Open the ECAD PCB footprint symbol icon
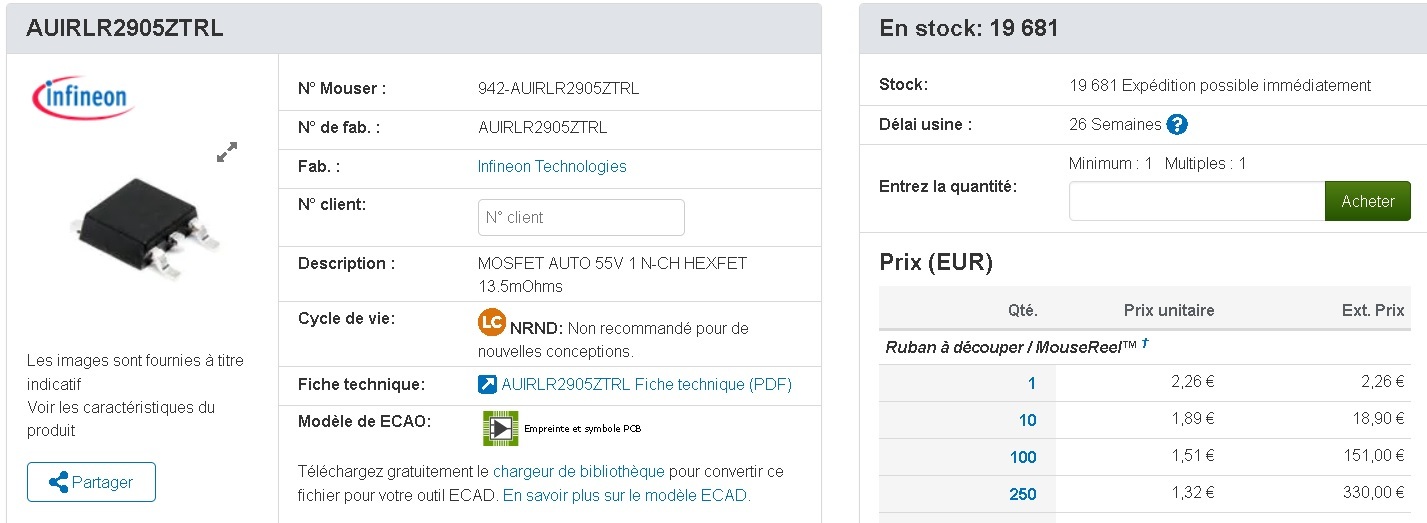This screenshot has width=1427, height=523. click(500, 428)
